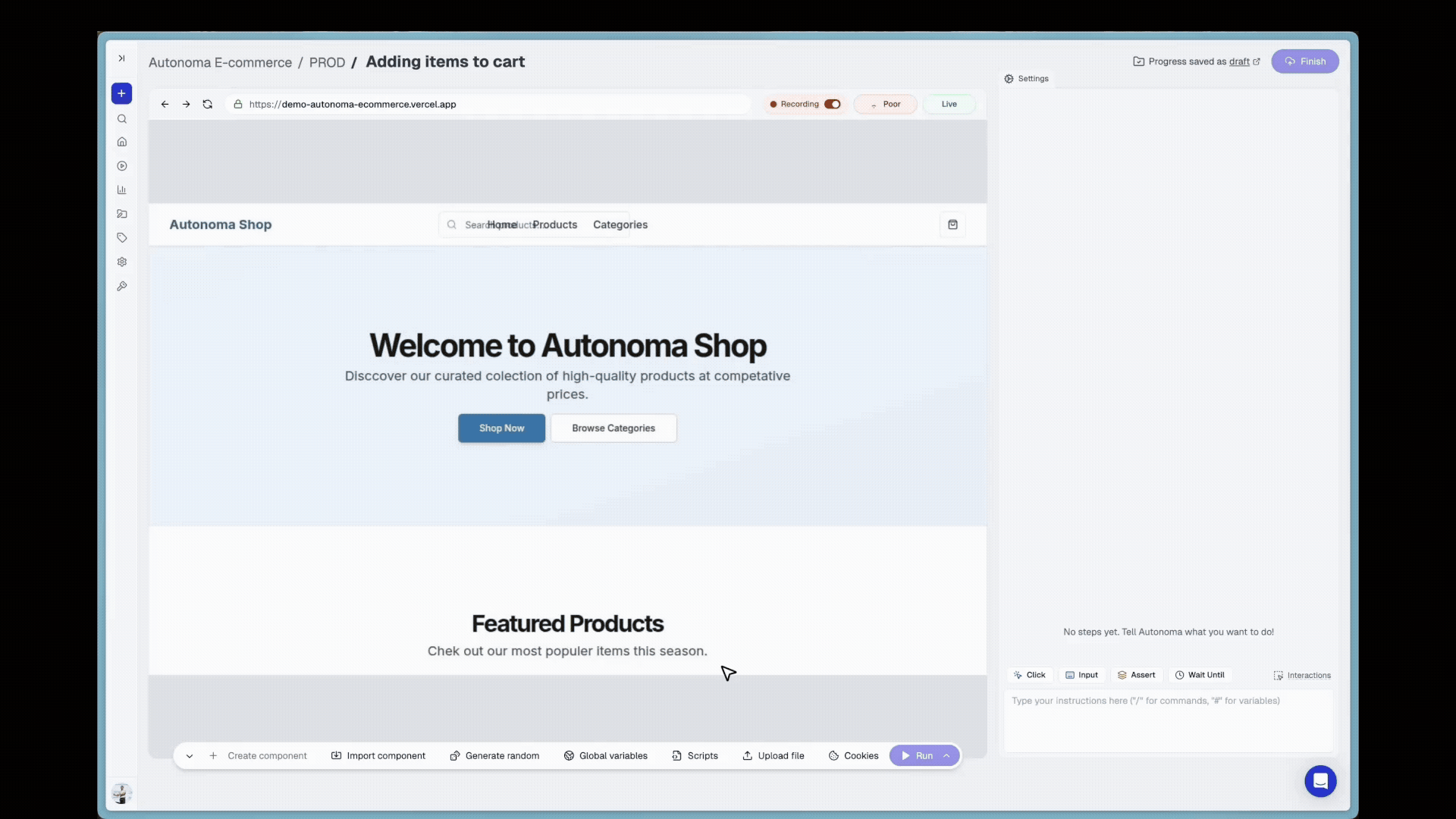Click the Assert step icon
1456x819 pixels.
pyautogui.click(x=1137, y=675)
